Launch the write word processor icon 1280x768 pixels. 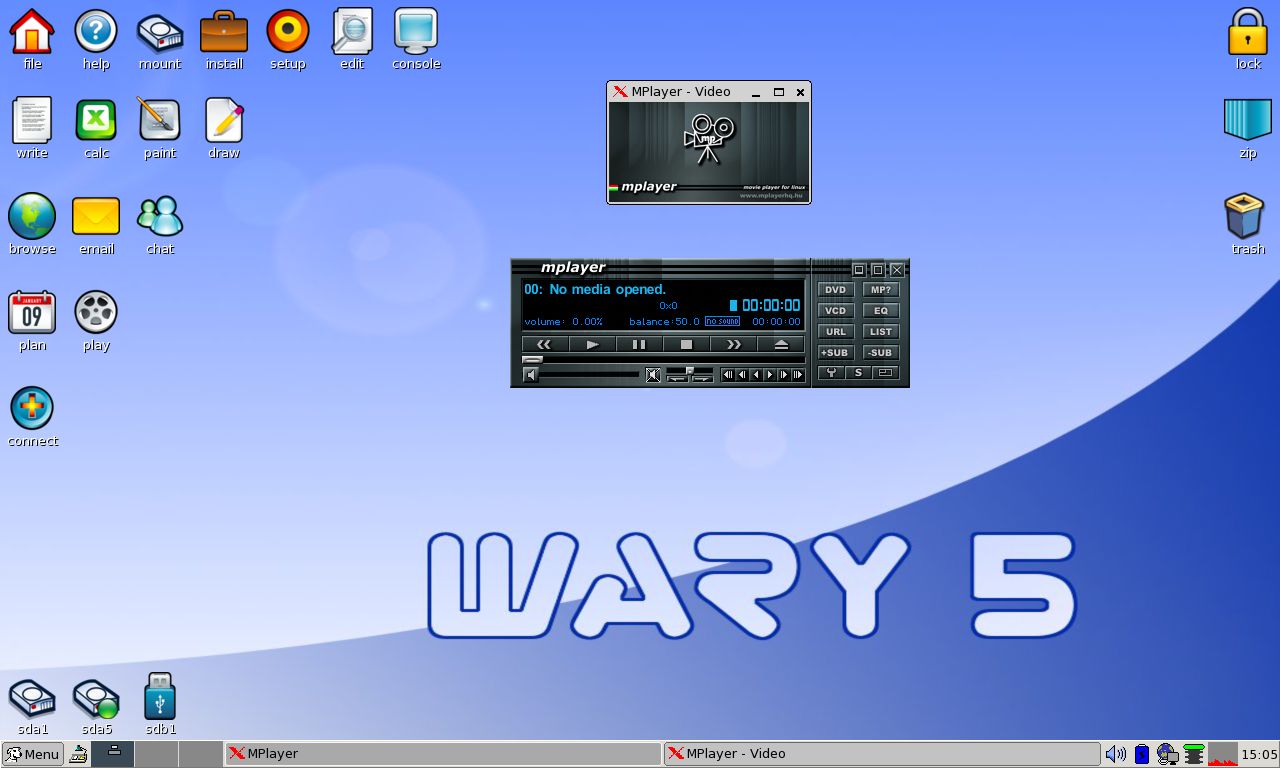[32, 128]
